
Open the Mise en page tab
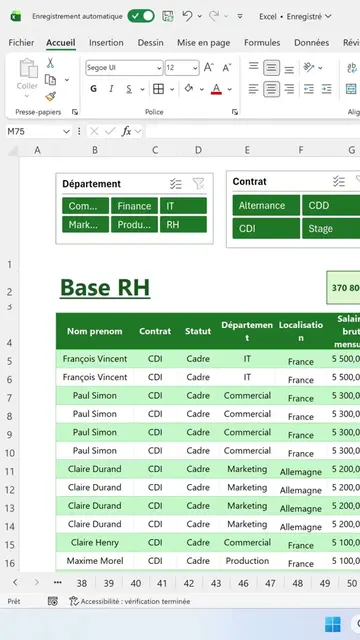[203, 42]
